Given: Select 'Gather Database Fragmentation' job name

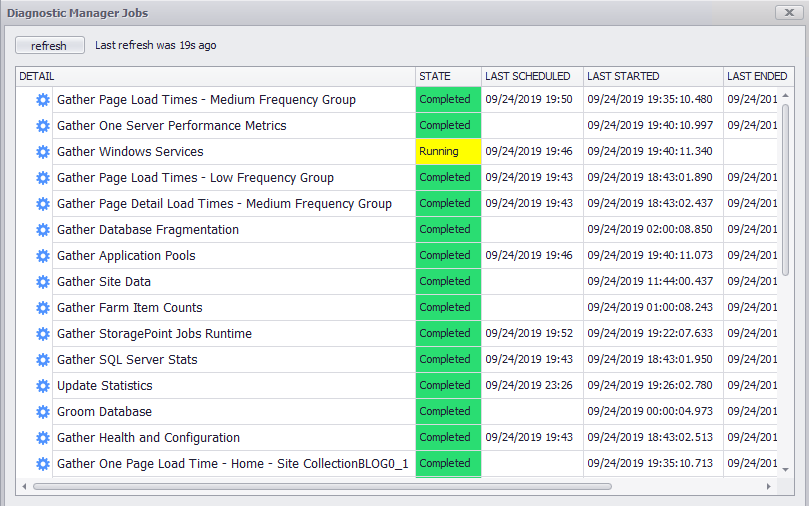Looking at the screenshot, I should [x=148, y=230].
